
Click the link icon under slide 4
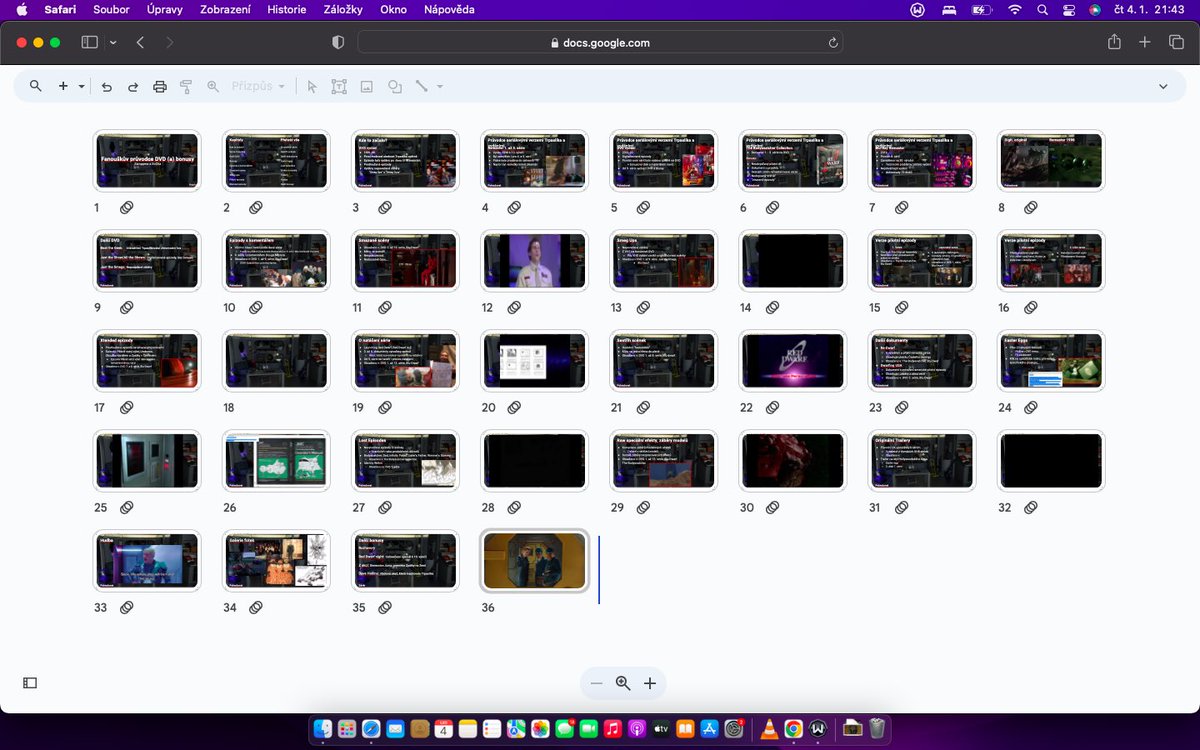click(514, 207)
